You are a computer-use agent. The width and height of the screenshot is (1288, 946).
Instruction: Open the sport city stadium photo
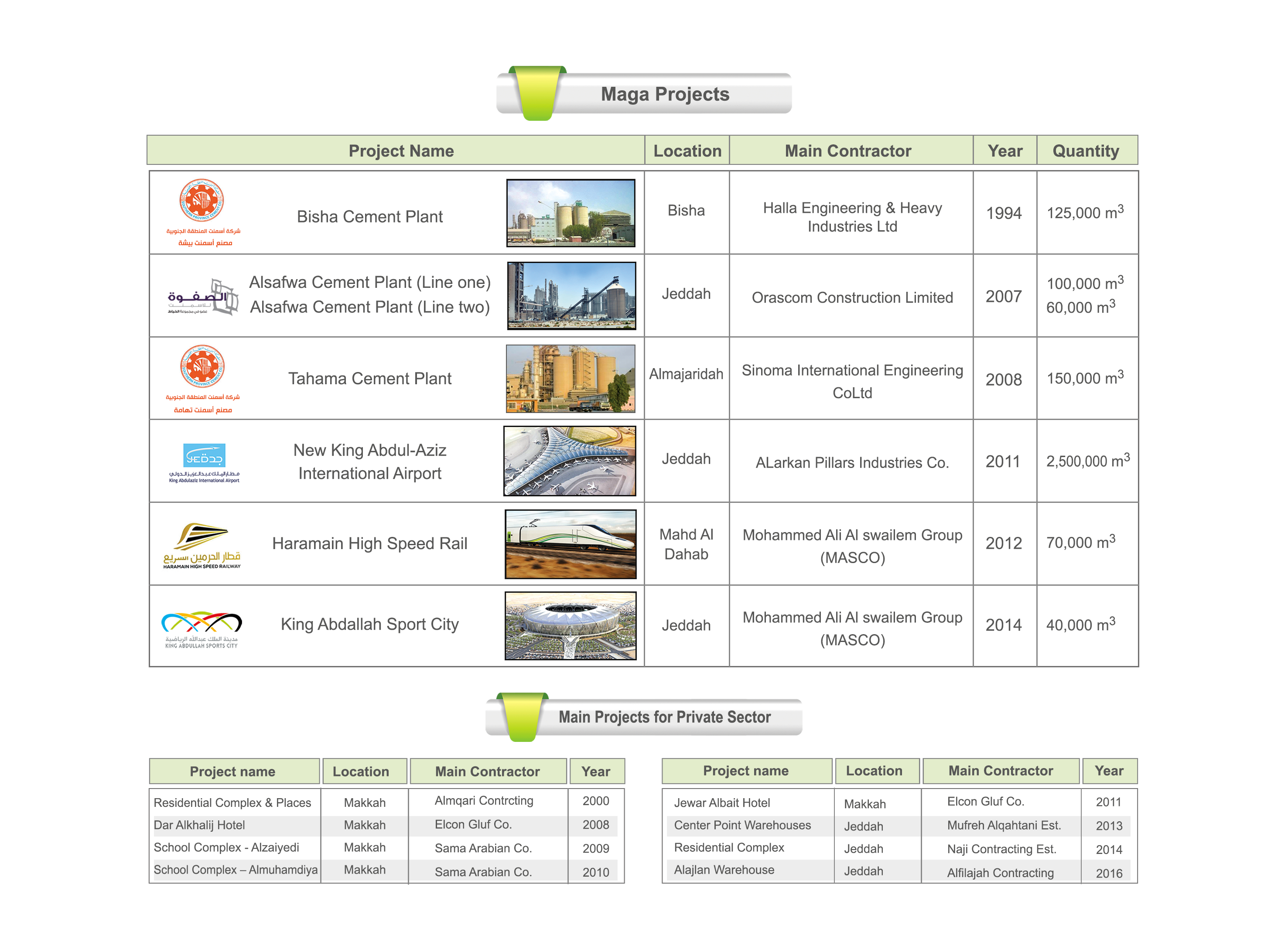[x=570, y=625]
